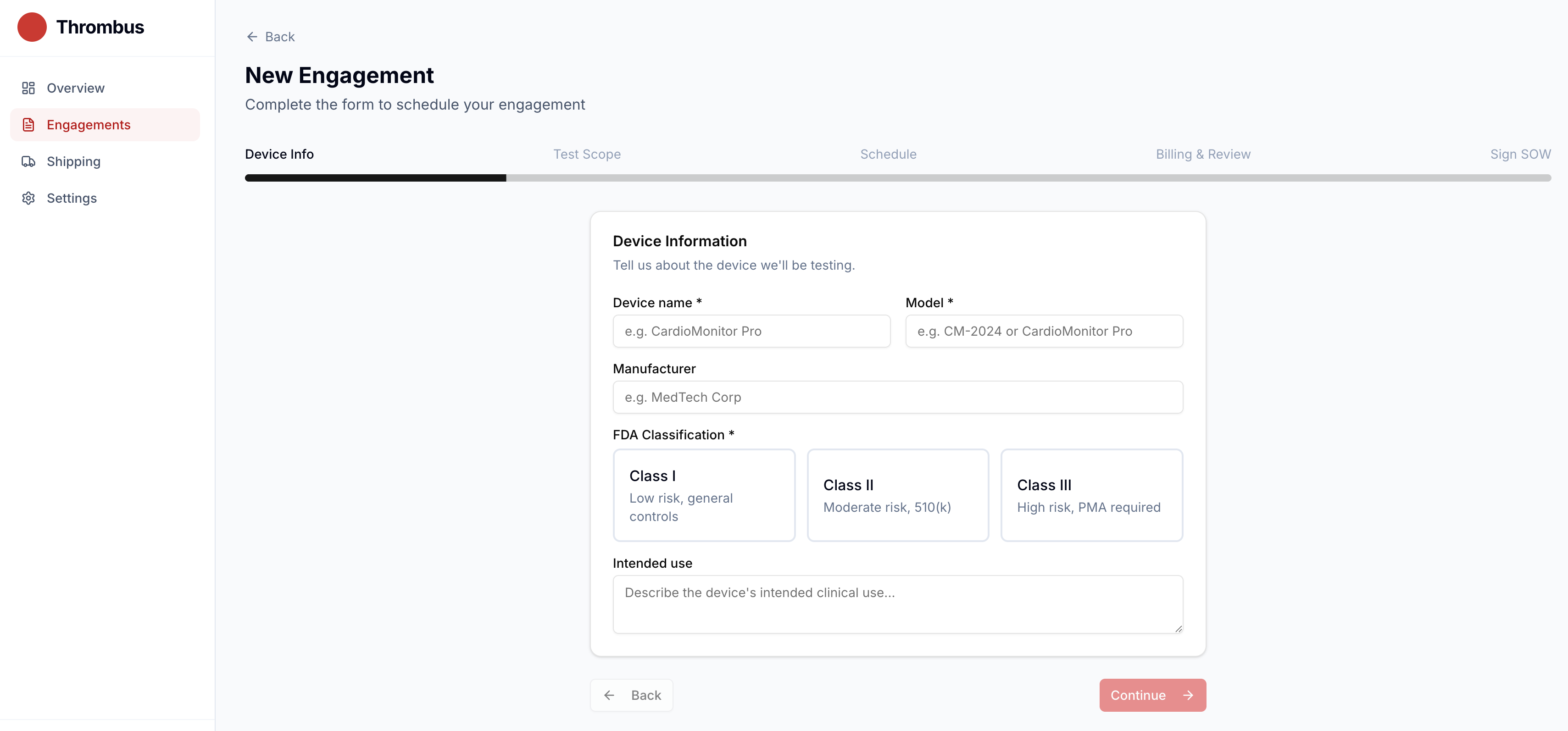Click the top Back arrow icon
Screen dimensions: 1568x731
click(x=252, y=37)
